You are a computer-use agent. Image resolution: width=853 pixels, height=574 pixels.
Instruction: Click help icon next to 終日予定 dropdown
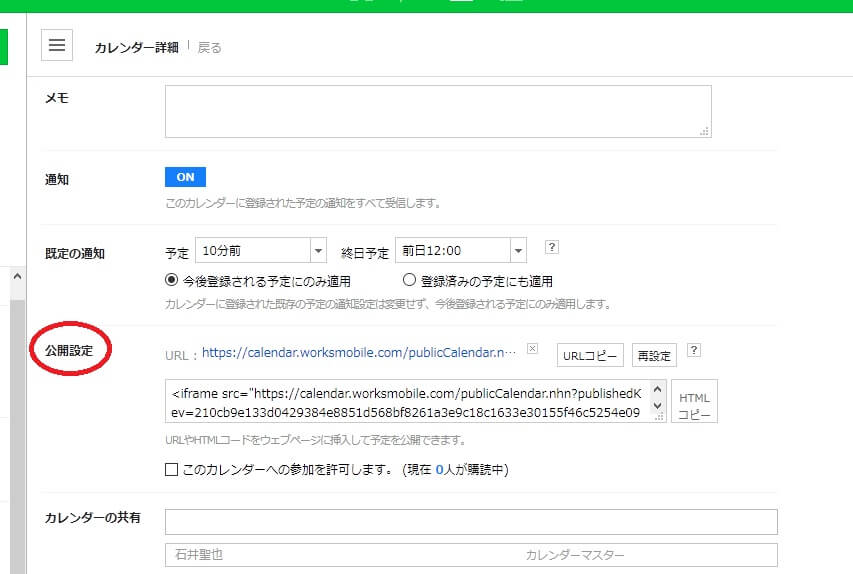tap(550, 248)
